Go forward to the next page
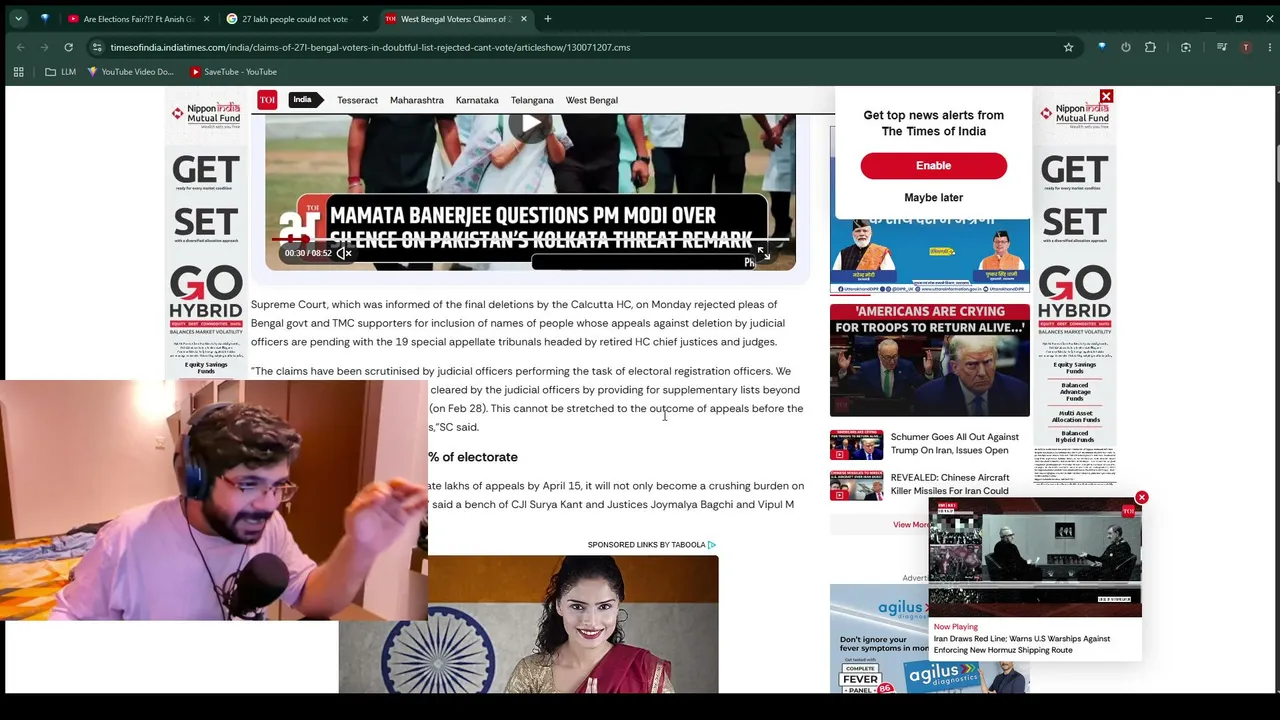 tap(44, 47)
